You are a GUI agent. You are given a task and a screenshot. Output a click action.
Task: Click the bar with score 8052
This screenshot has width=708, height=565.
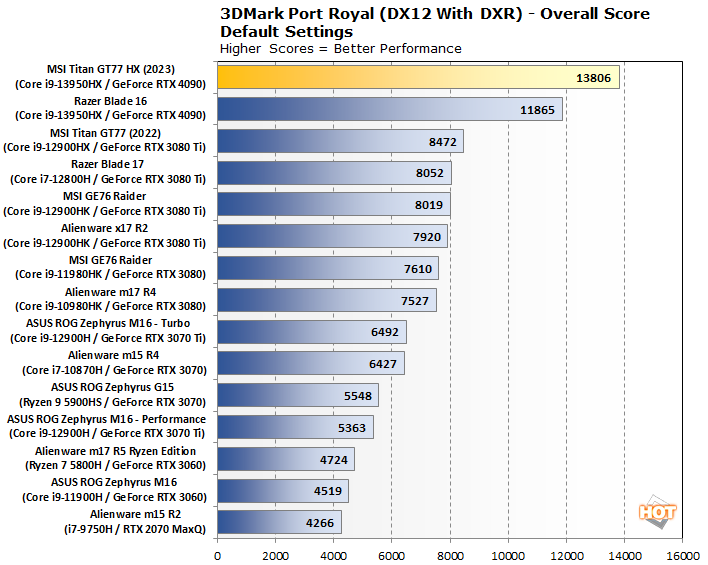click(x=335, y=173)
